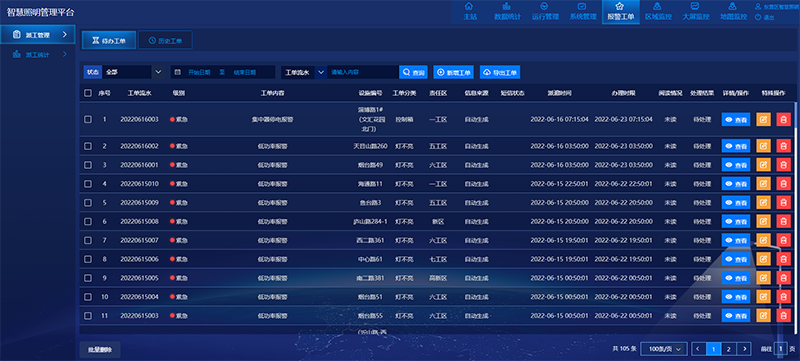Click the 新增工单 add order button
The width and height of the screenshot is (800, 361).
[454, 72]
